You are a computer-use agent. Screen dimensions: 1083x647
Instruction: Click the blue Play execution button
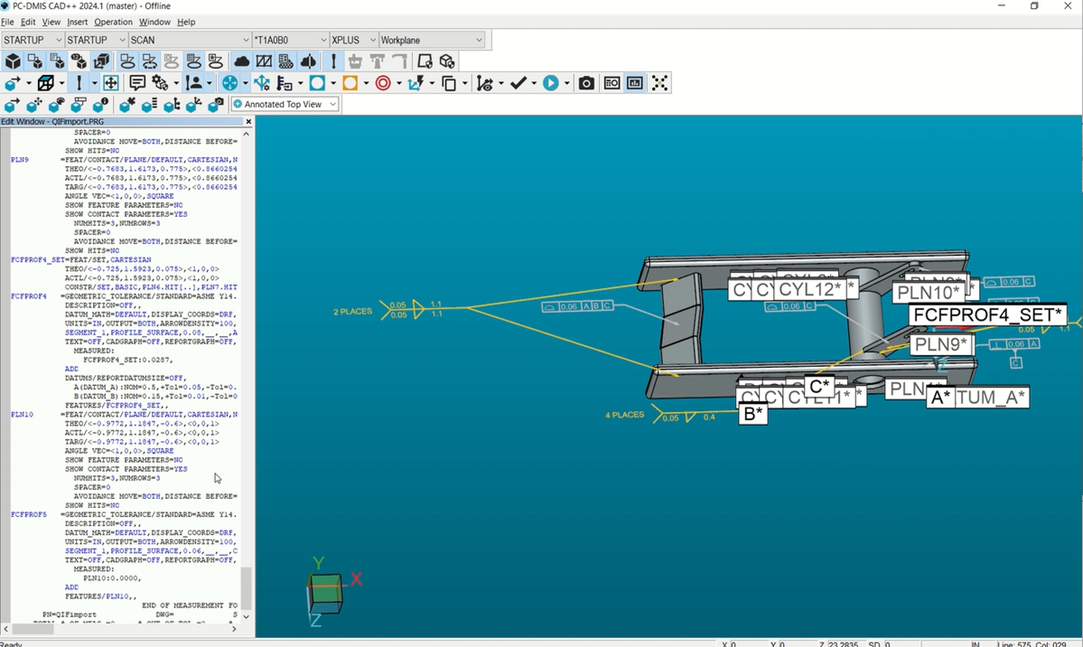coord(550,82)
